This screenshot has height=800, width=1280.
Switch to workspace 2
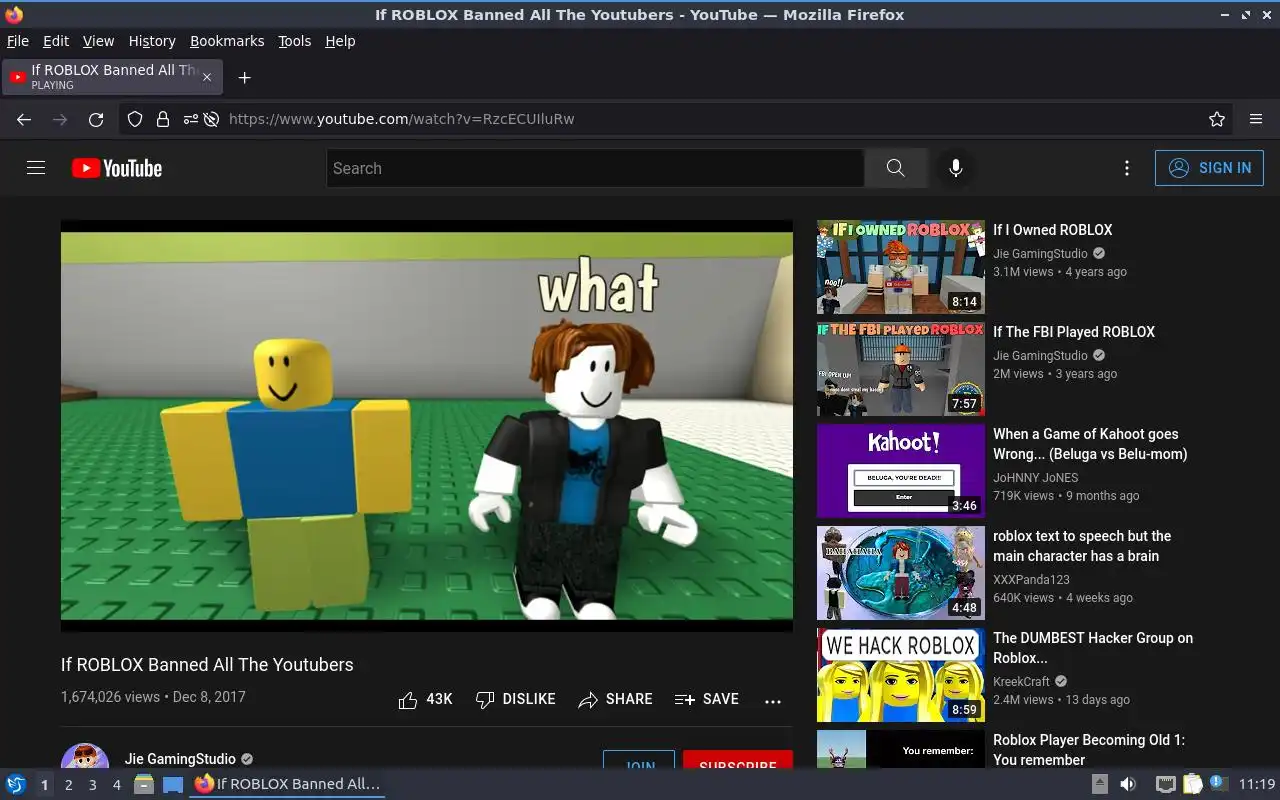68,785
